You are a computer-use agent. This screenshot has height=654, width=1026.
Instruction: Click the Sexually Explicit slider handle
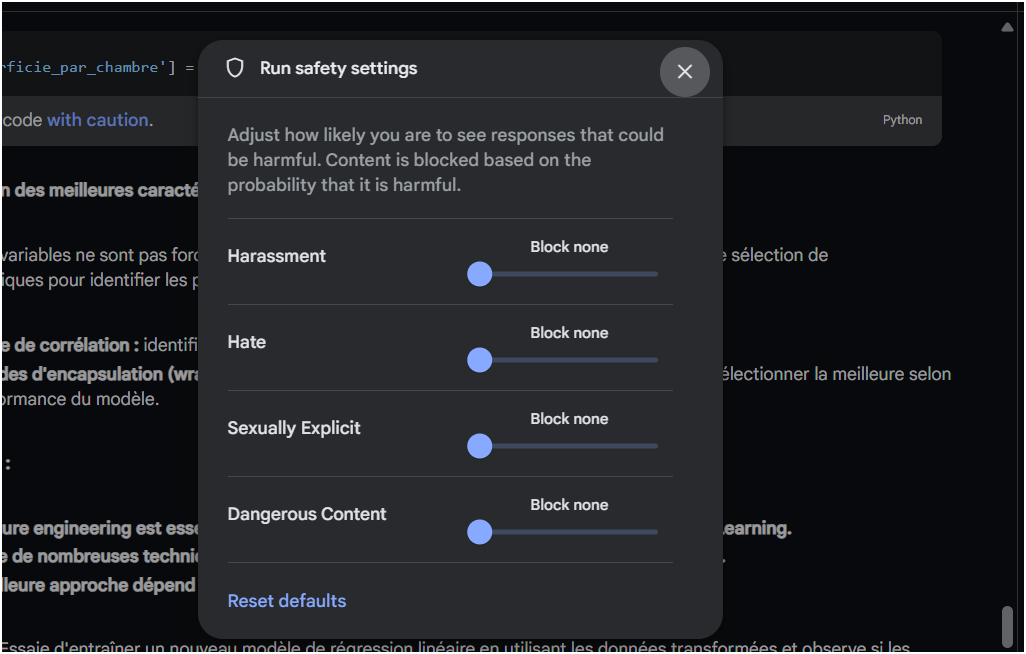(x=480, y=446)
